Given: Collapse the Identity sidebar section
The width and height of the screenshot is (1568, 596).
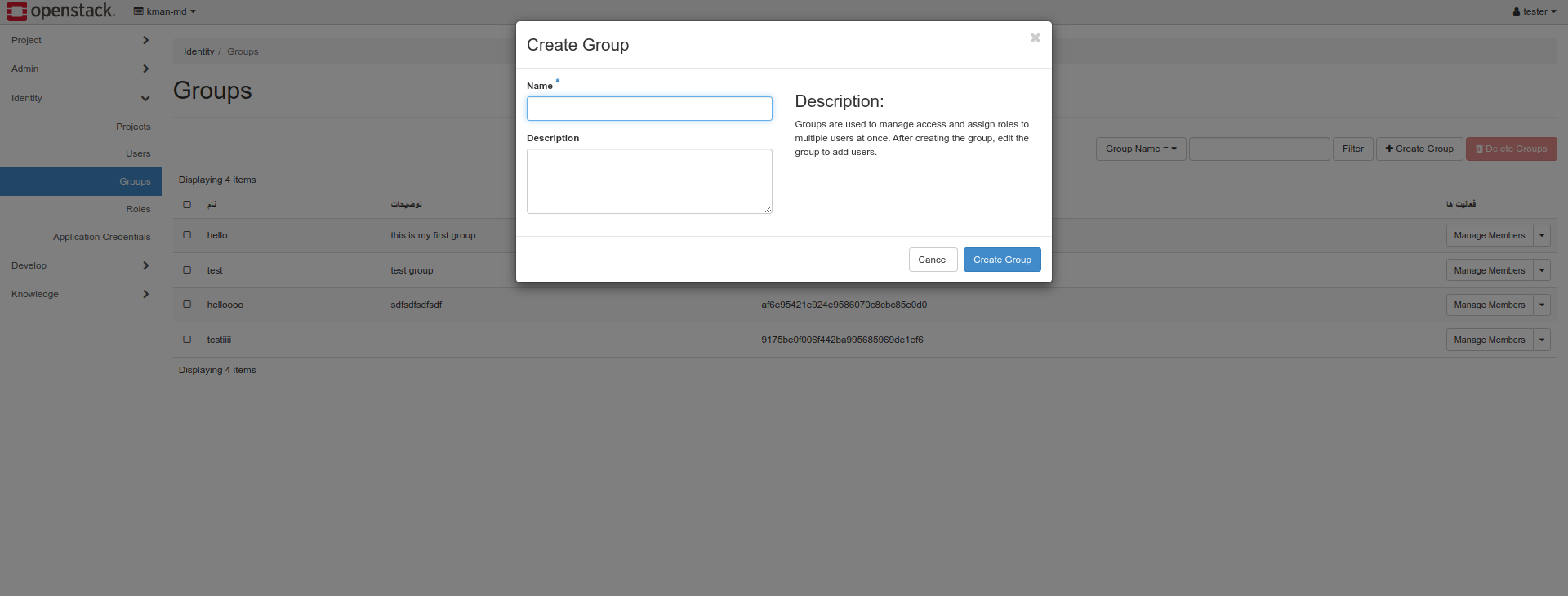Looking at the screenshot, I should click(145, 98).
